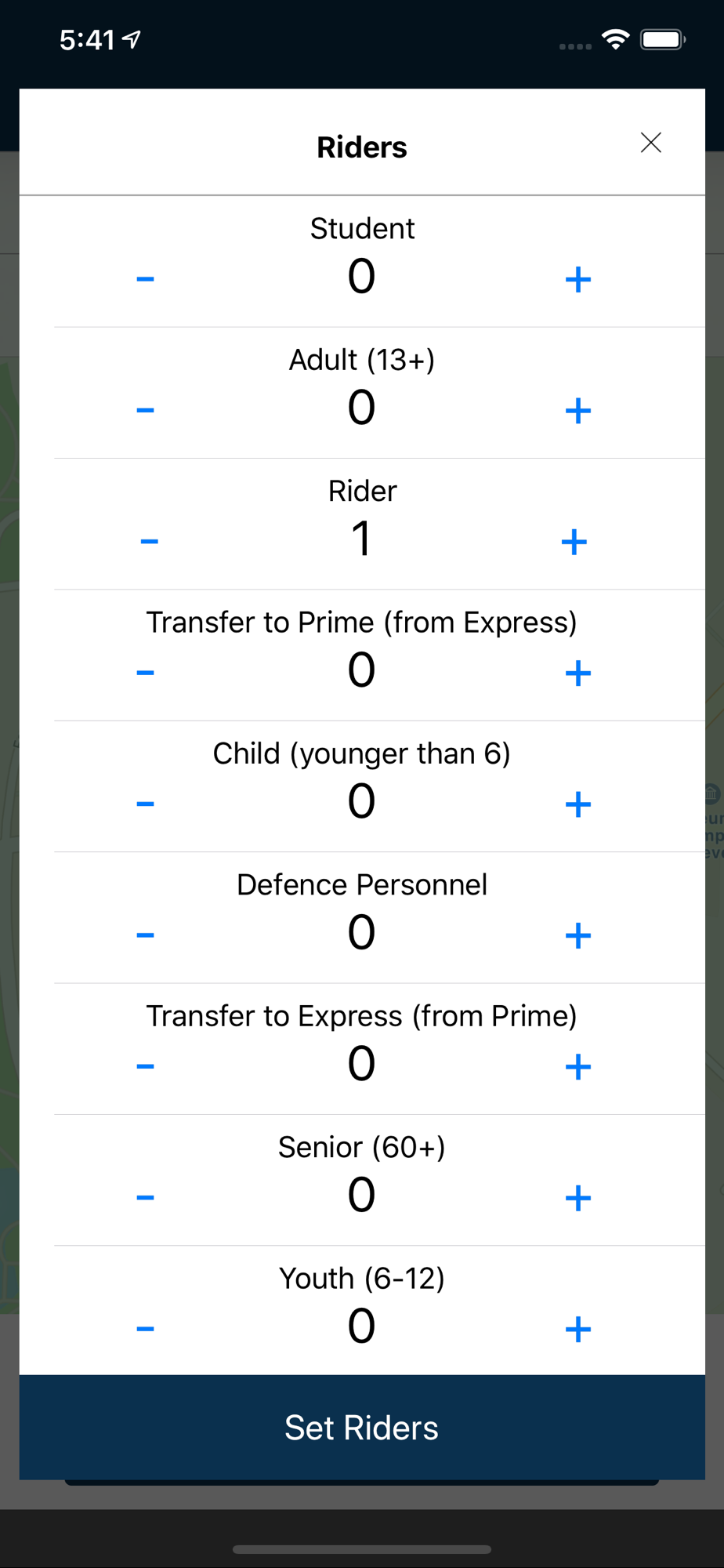Add a Transfer to Prime rider

point(577,673)
